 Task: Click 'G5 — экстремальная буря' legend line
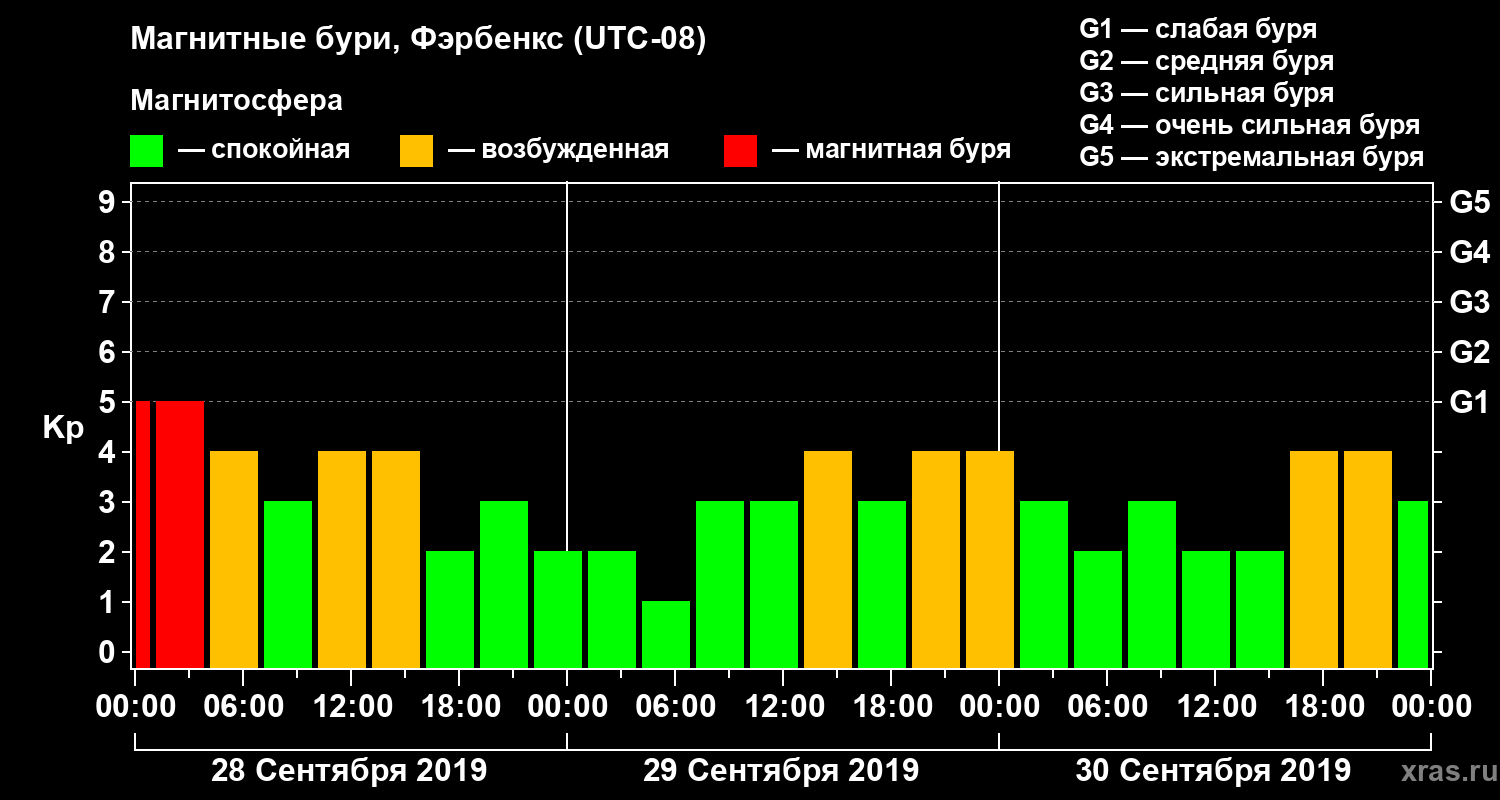pyautogui.click(x=1252, y=157)
